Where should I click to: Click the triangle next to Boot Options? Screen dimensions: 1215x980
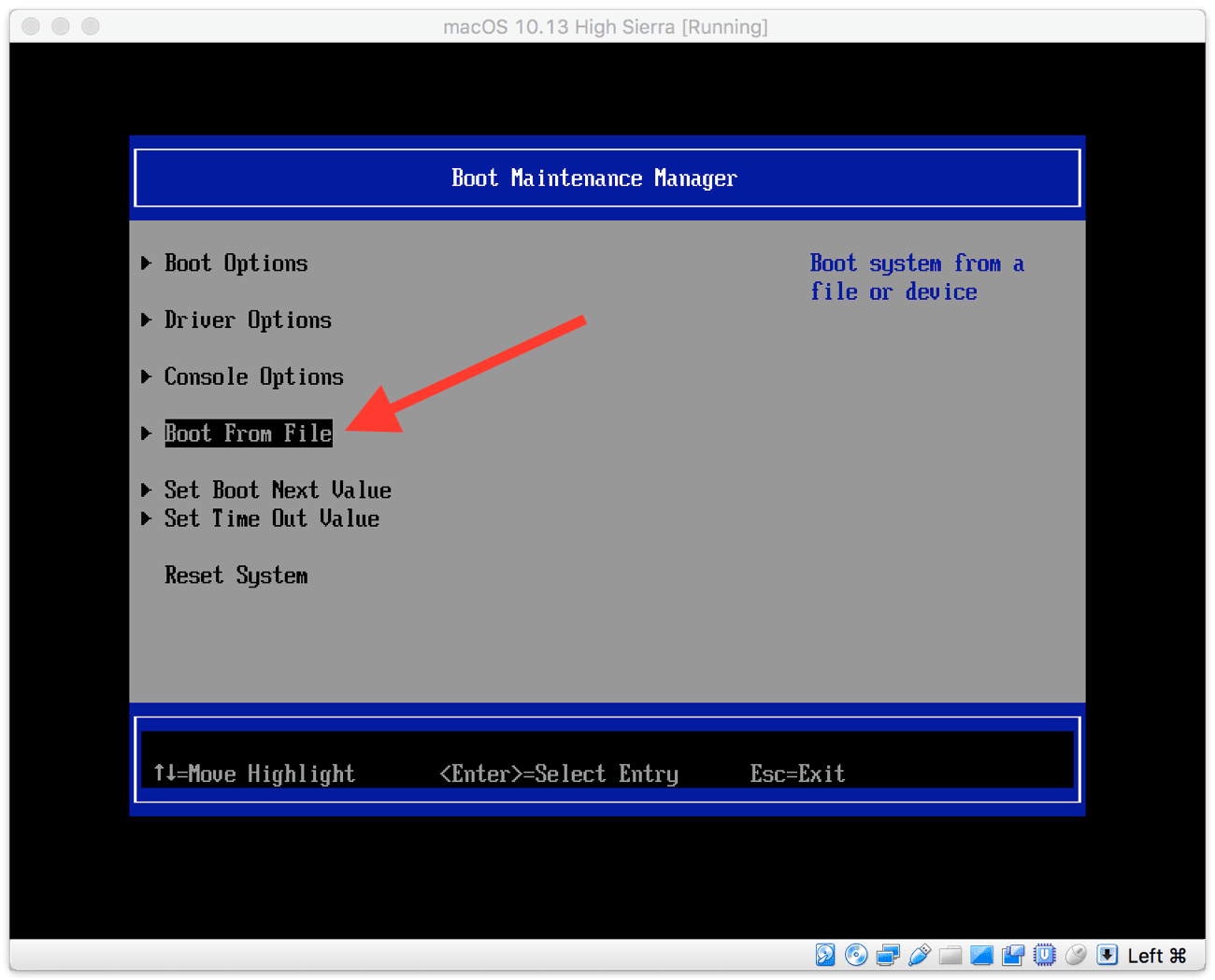coord(146,263)
